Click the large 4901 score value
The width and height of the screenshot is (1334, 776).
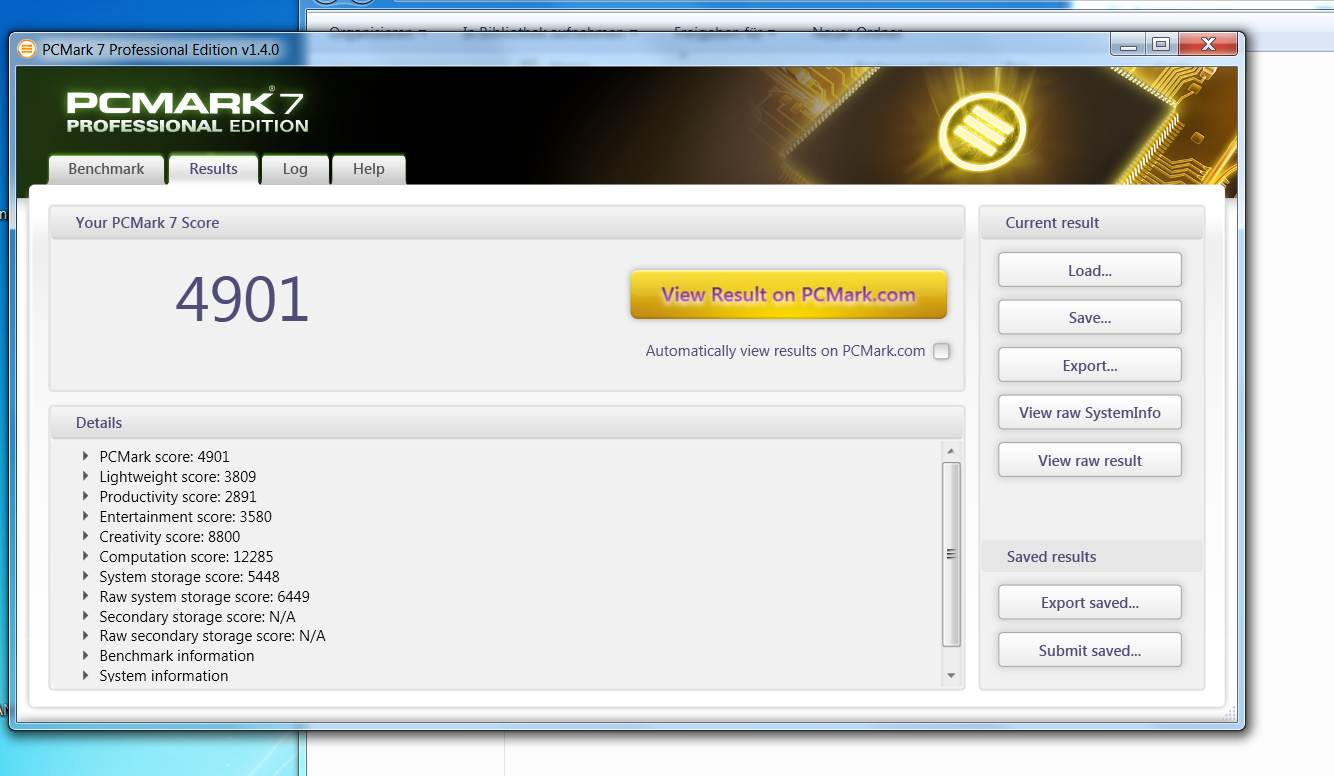(242, 299)
